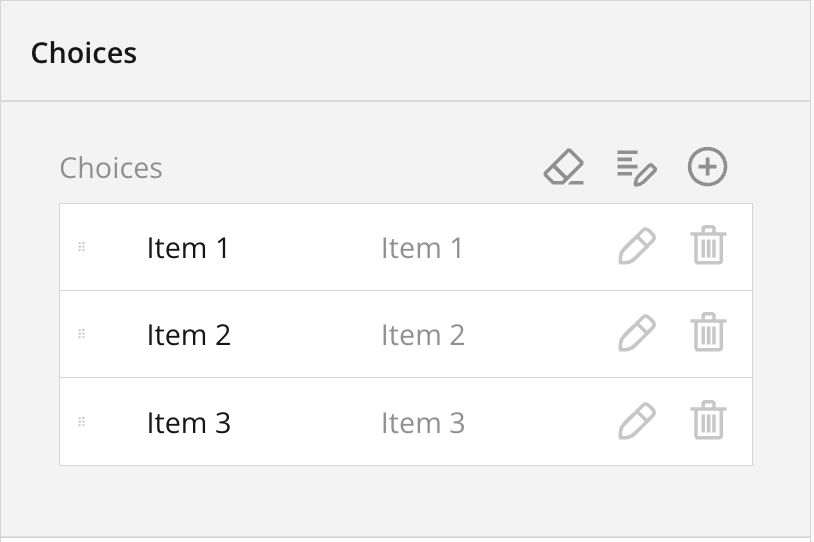The height and width of the screenshot is (542, 814).
Task: Click the Item 1 value field
Action: tap(188, 247)
